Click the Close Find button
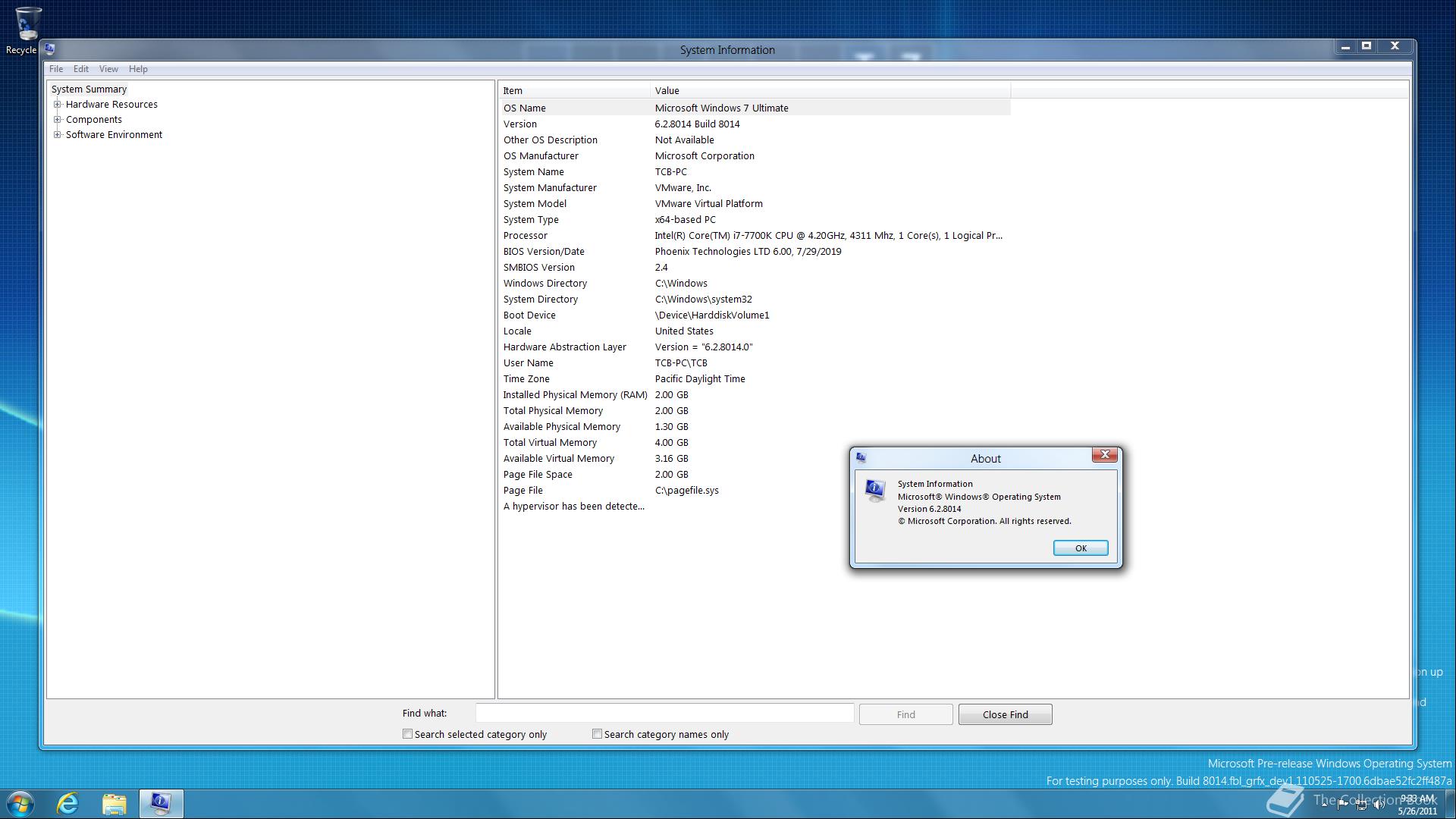This screenshot has height=819, width=1456. tap(1005, 714)
